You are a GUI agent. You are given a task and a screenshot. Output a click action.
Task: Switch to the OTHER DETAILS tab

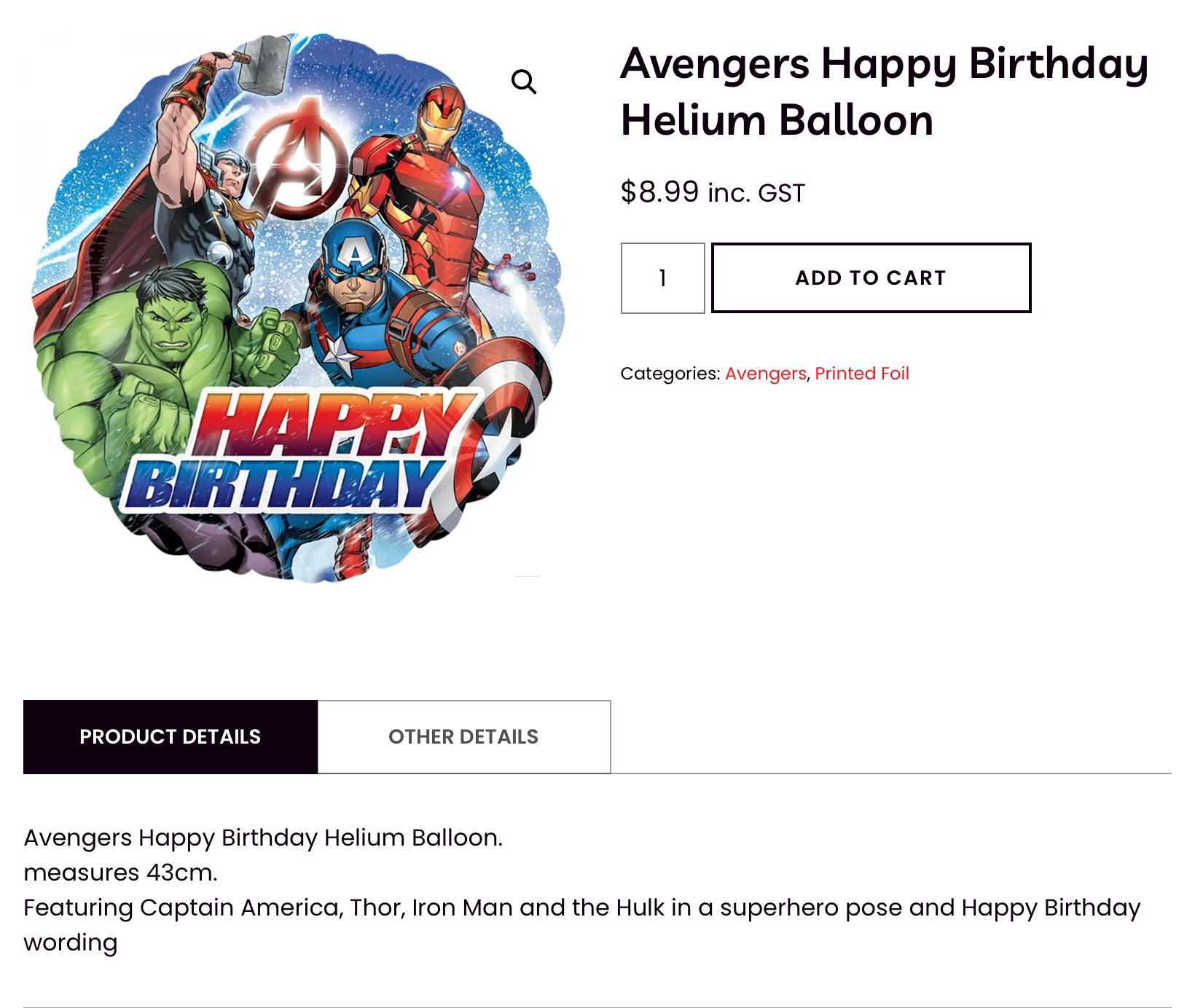click(x=463, y=737)
